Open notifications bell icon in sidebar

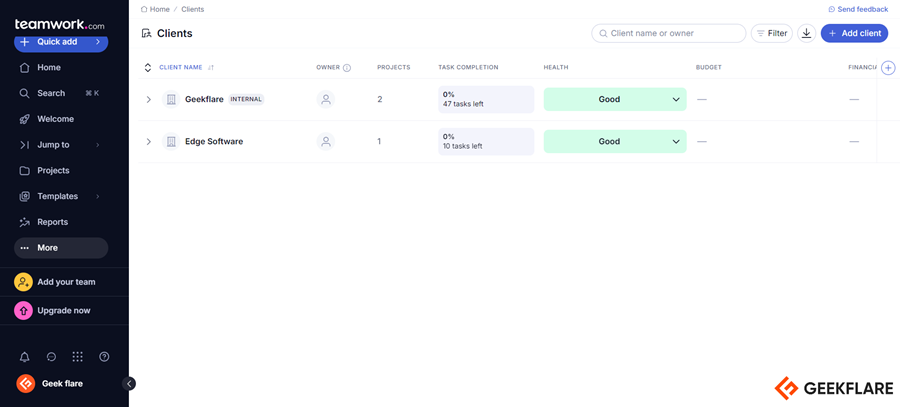click(24, 357)
